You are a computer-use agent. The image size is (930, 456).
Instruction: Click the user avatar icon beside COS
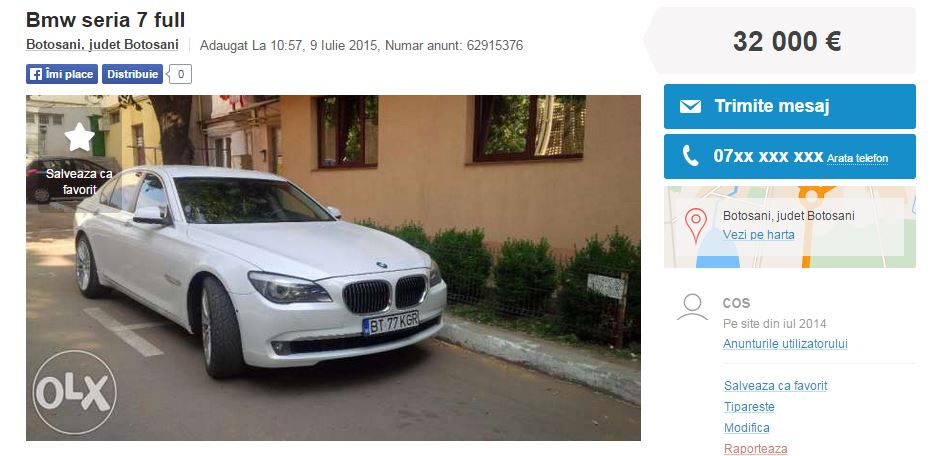pos(692,307)
